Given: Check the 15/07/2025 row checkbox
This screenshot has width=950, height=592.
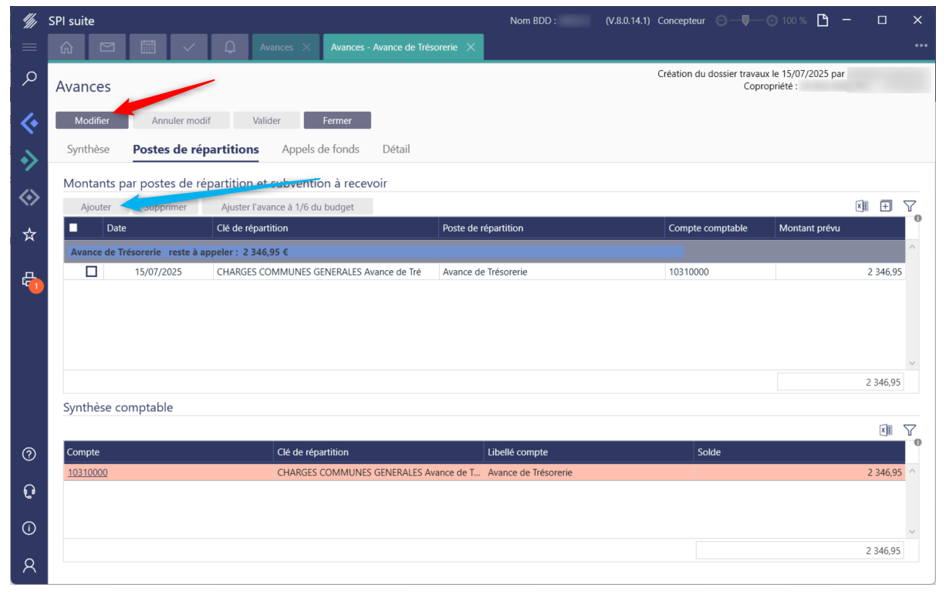Looking at the screenshot, I should tap(92, 271).
